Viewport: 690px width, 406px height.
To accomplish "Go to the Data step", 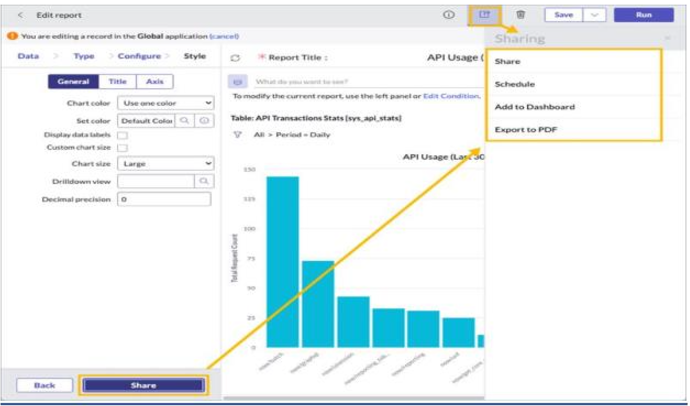I will 28,56.
